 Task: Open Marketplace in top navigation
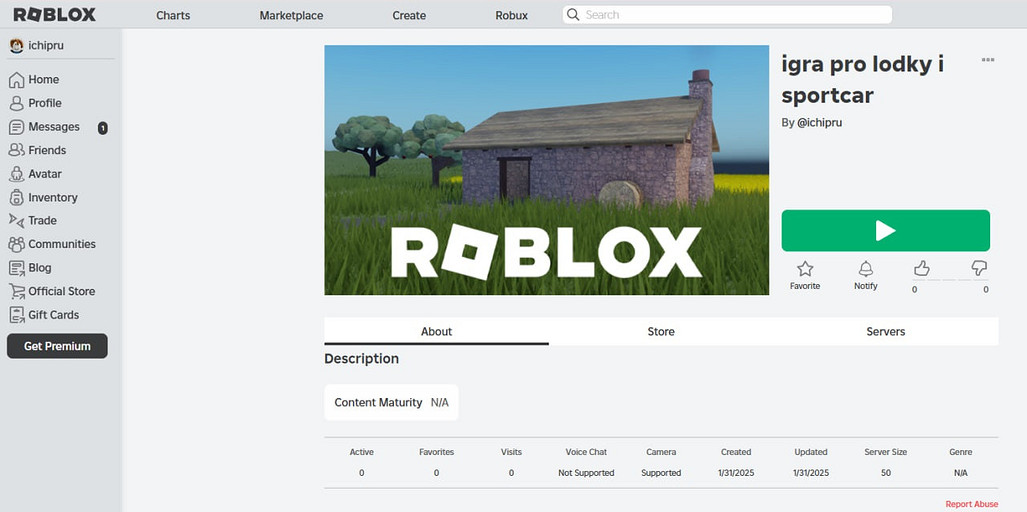coord(291,15)
